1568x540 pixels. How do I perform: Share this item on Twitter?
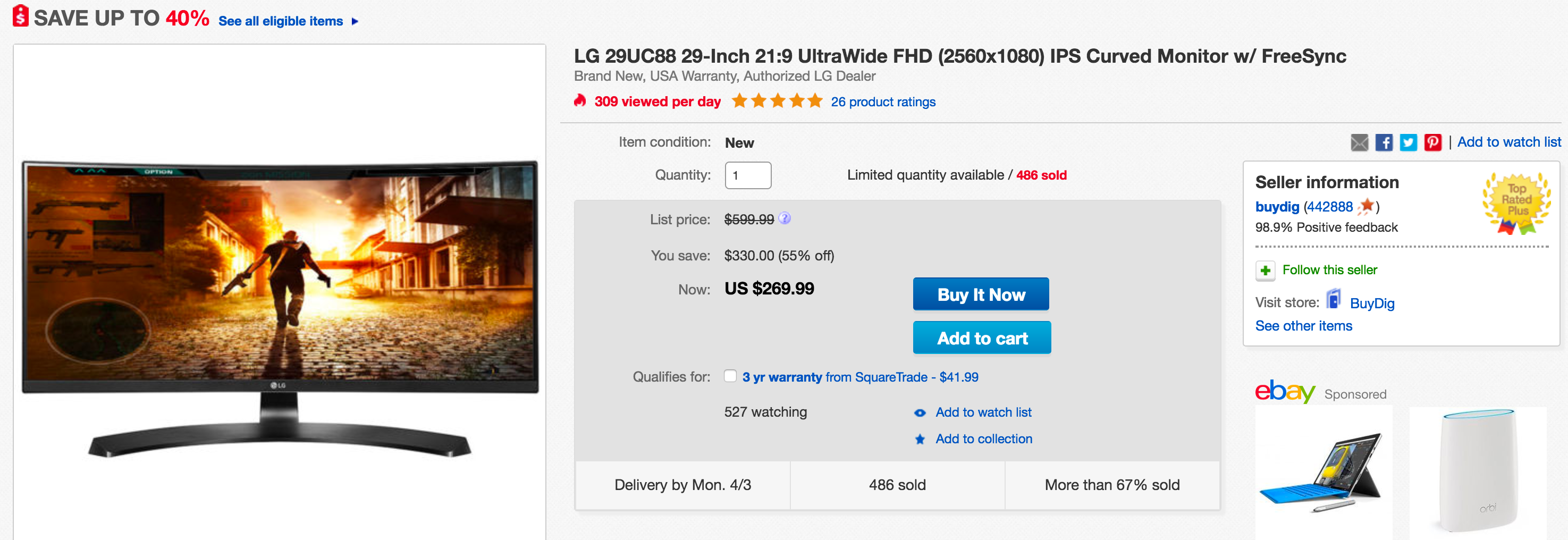(1408, 142)
